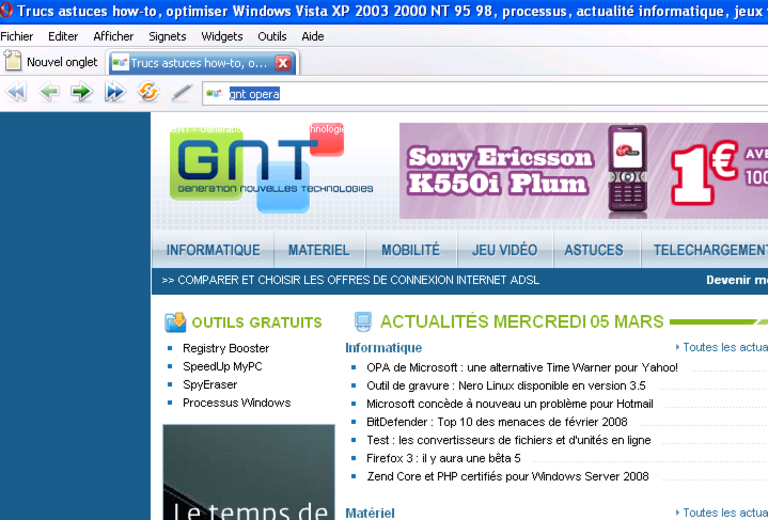Click the Sony Ericsson K550i banner ad
768x520 pixels.
pos(583,171)
